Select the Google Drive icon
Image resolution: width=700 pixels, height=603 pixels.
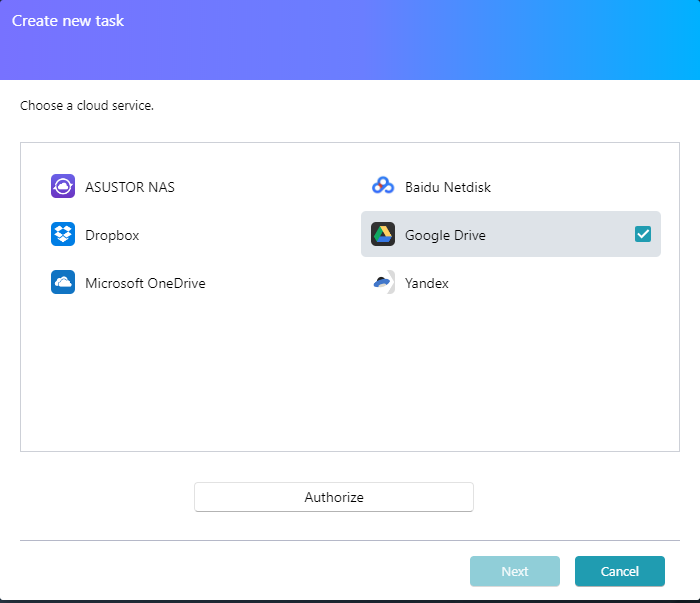(x=383, y=234)
